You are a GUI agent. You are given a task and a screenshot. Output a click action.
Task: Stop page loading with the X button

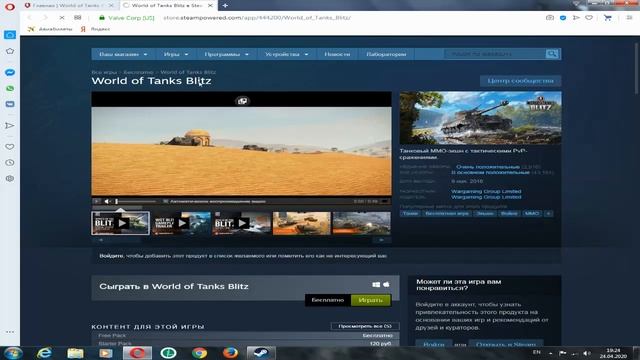tap(62, 18)
